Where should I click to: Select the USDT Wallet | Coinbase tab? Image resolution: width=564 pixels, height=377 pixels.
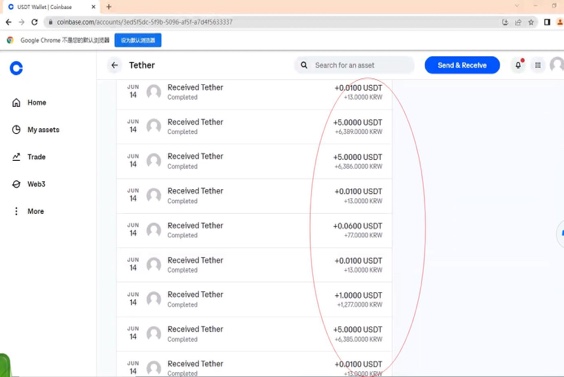[50, 7]
